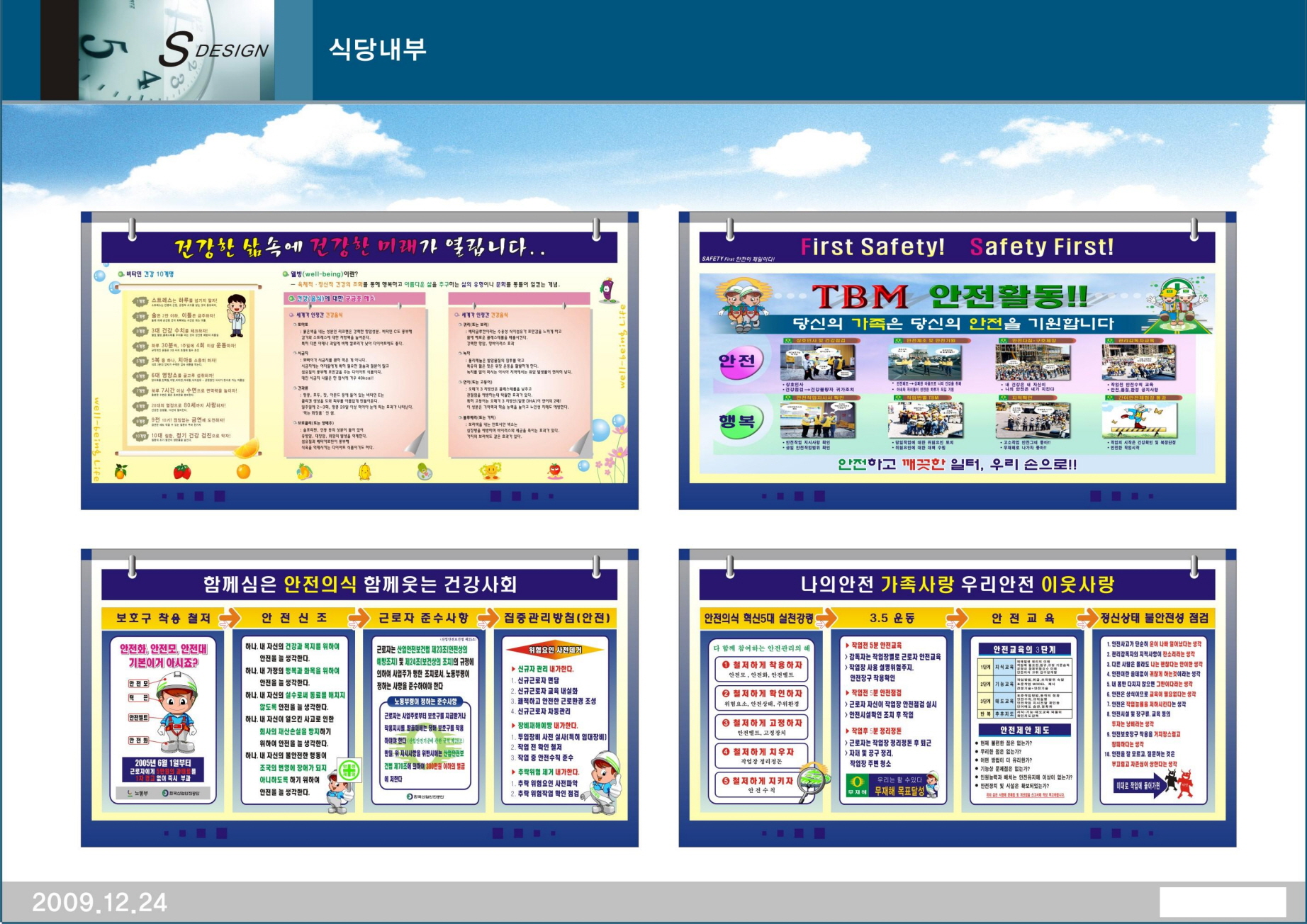Click the S DESIGN logo

pyautogui.click(x=213, y=50)
